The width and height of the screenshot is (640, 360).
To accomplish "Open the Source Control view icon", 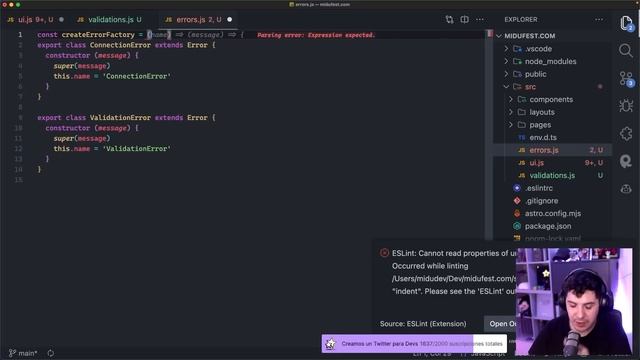I will click(626, 78).
